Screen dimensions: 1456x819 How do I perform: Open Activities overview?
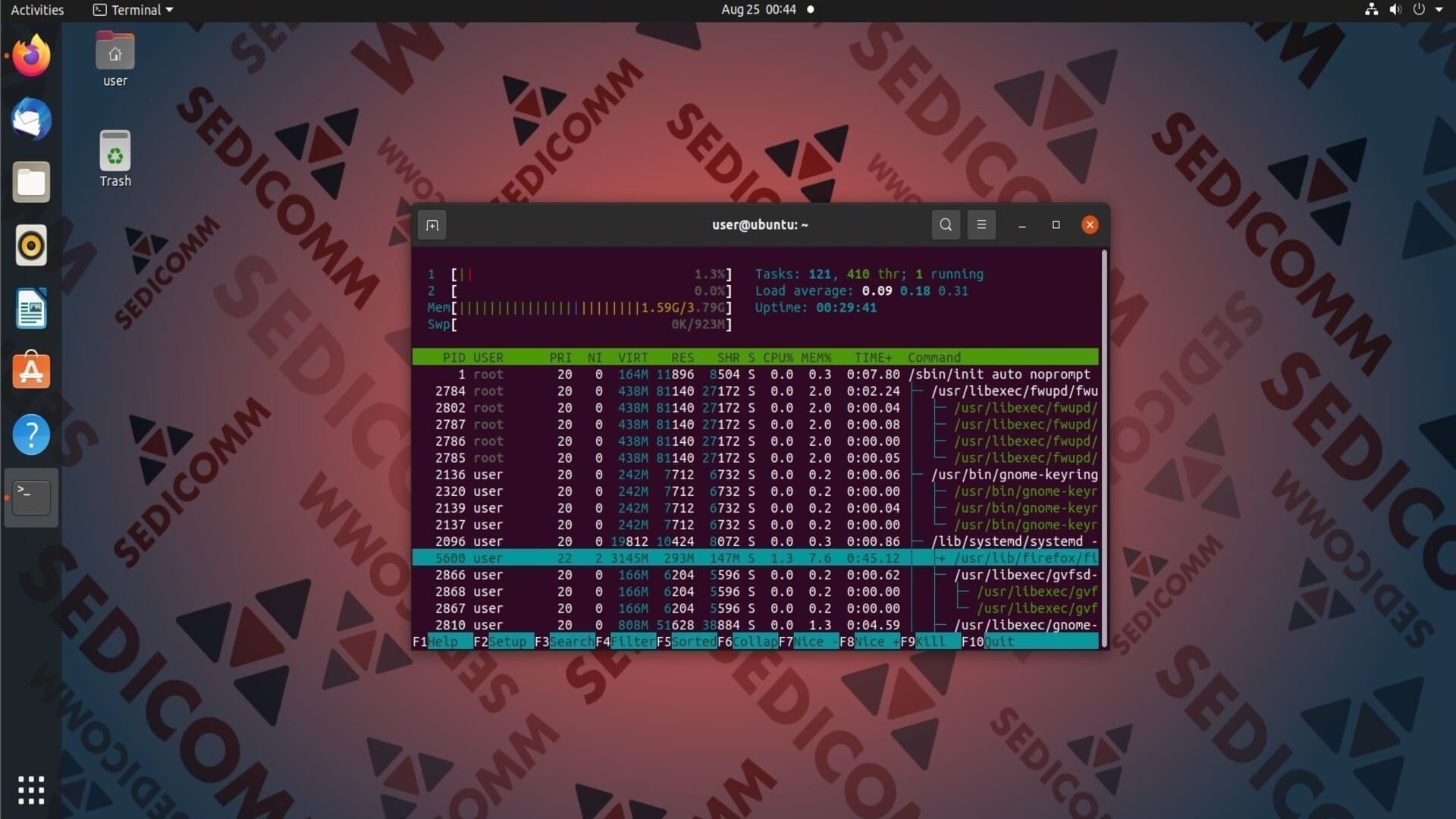coord(37,10)
